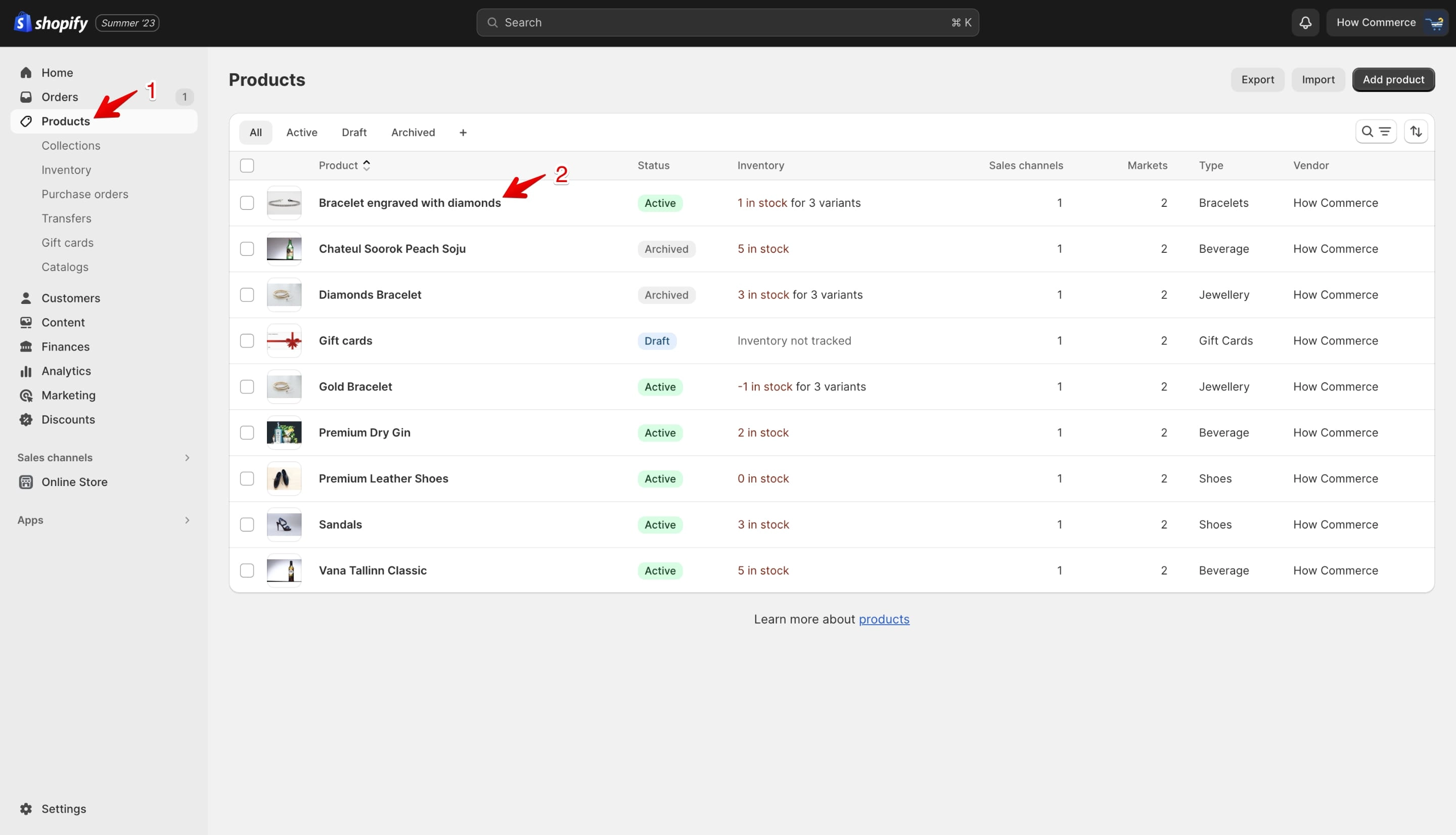Open Inventory in the sidebar
1456x835 pixels.
tap(66, 170)
